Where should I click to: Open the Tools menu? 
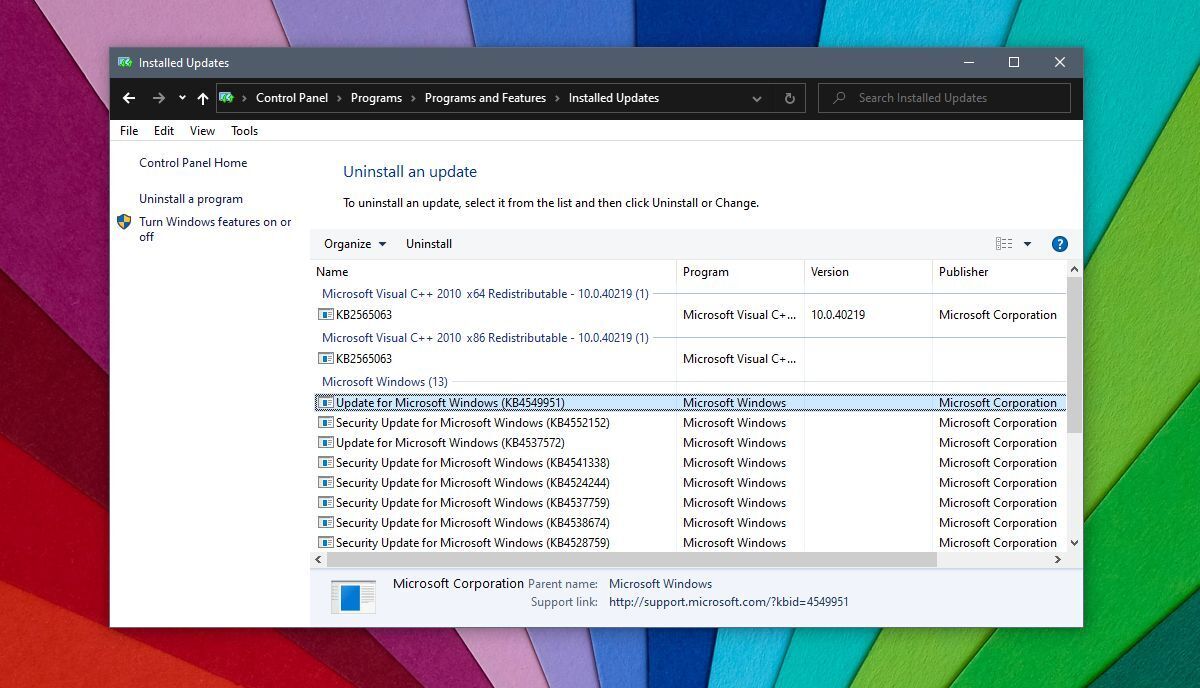[244, 131]
